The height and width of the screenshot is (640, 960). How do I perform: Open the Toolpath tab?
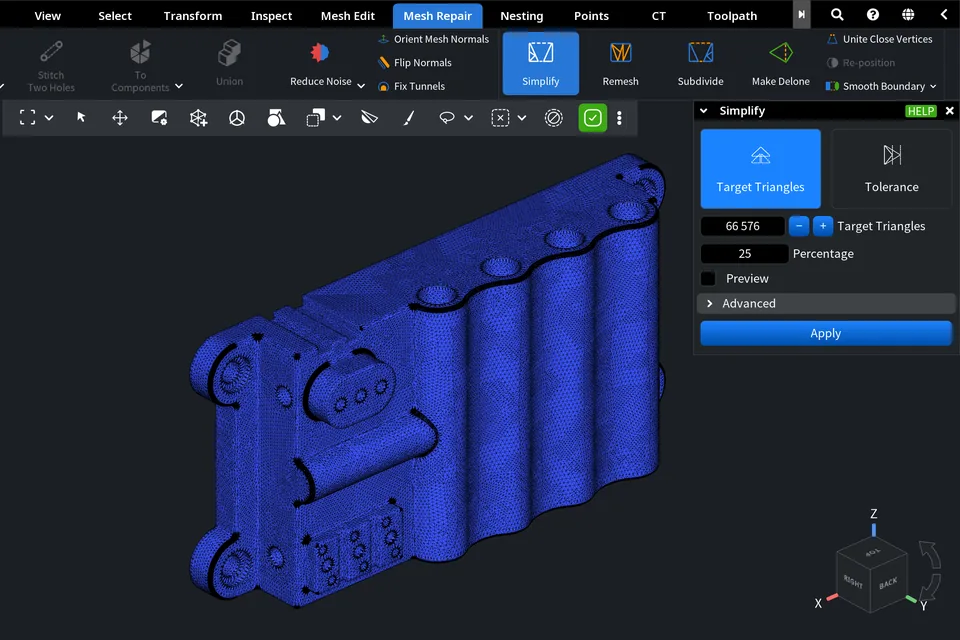(732, 16)
